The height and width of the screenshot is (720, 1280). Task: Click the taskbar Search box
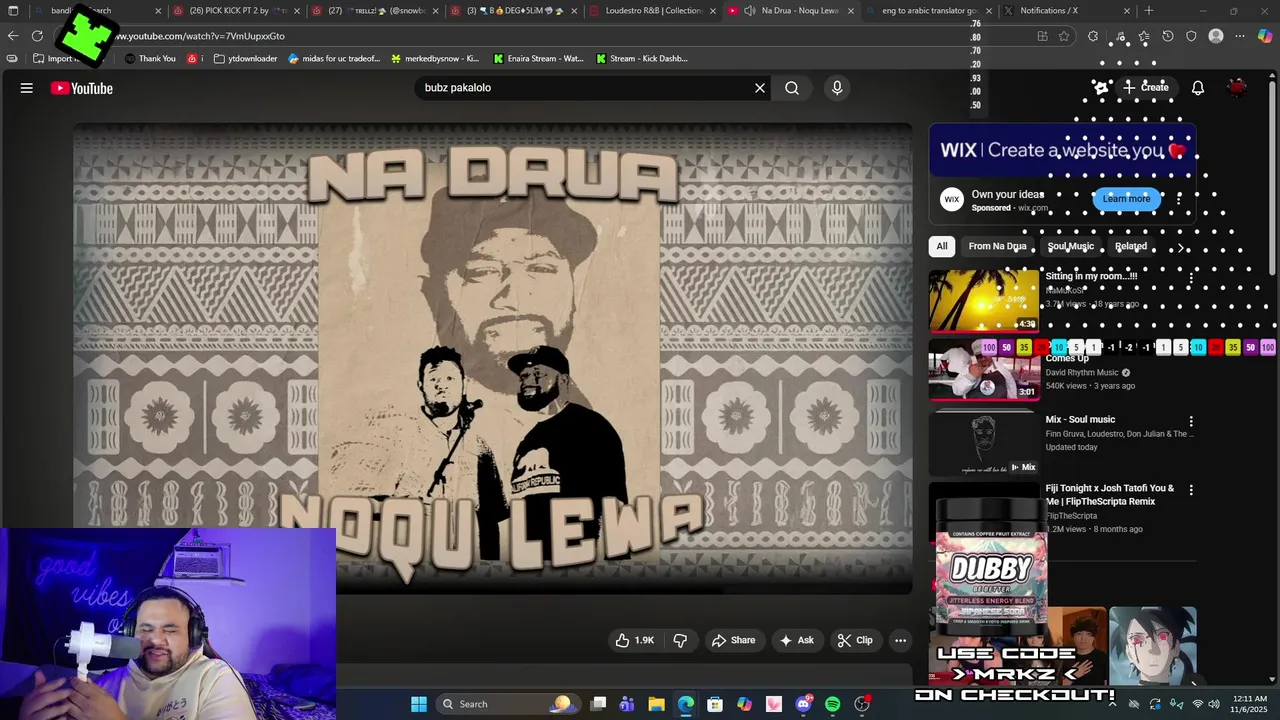pyautogui.click(x=507, y=704)
